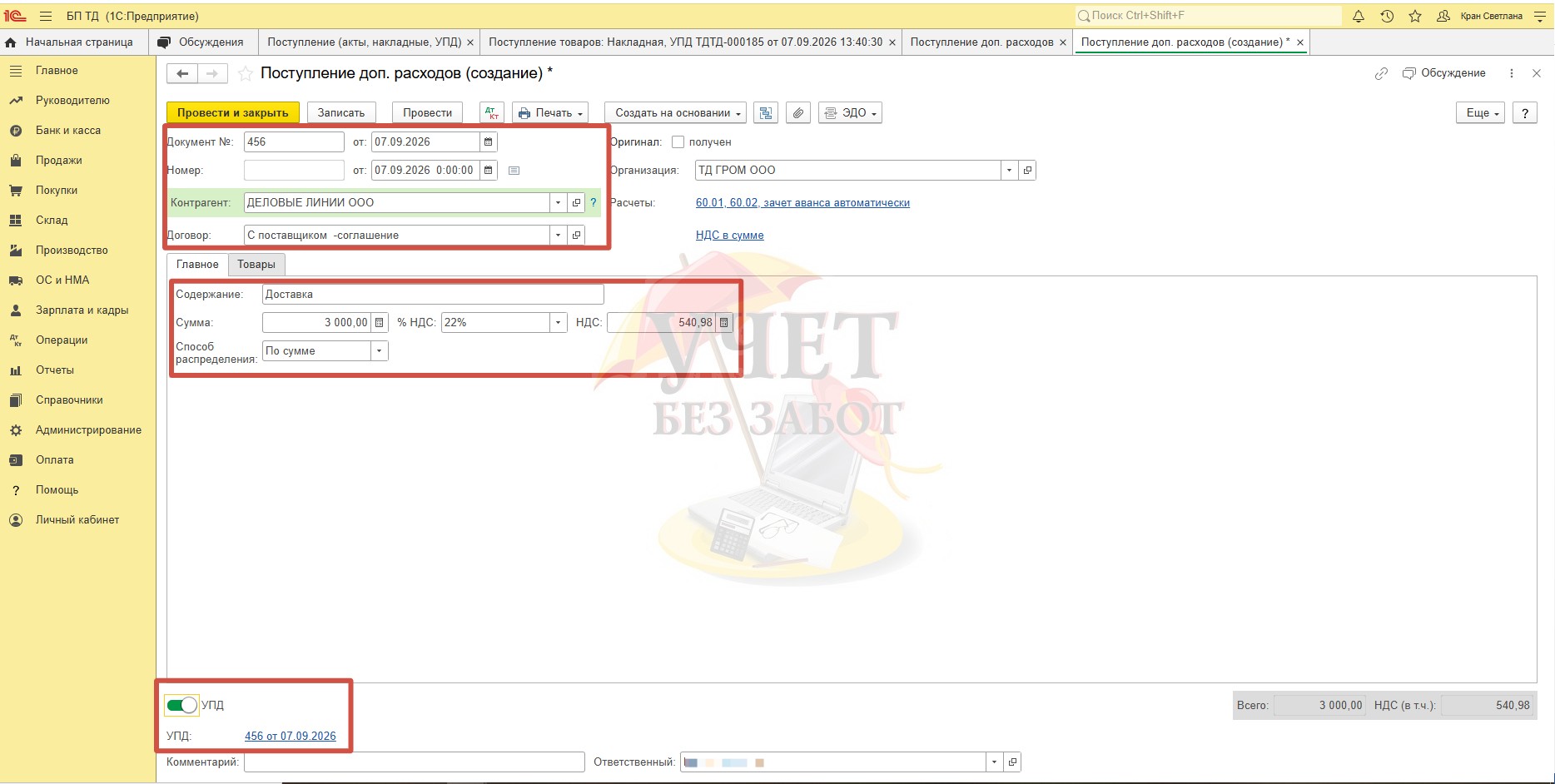Open the ЭДО dropdown menu
Screen dimensions: 1555x784
click(850, 112)
